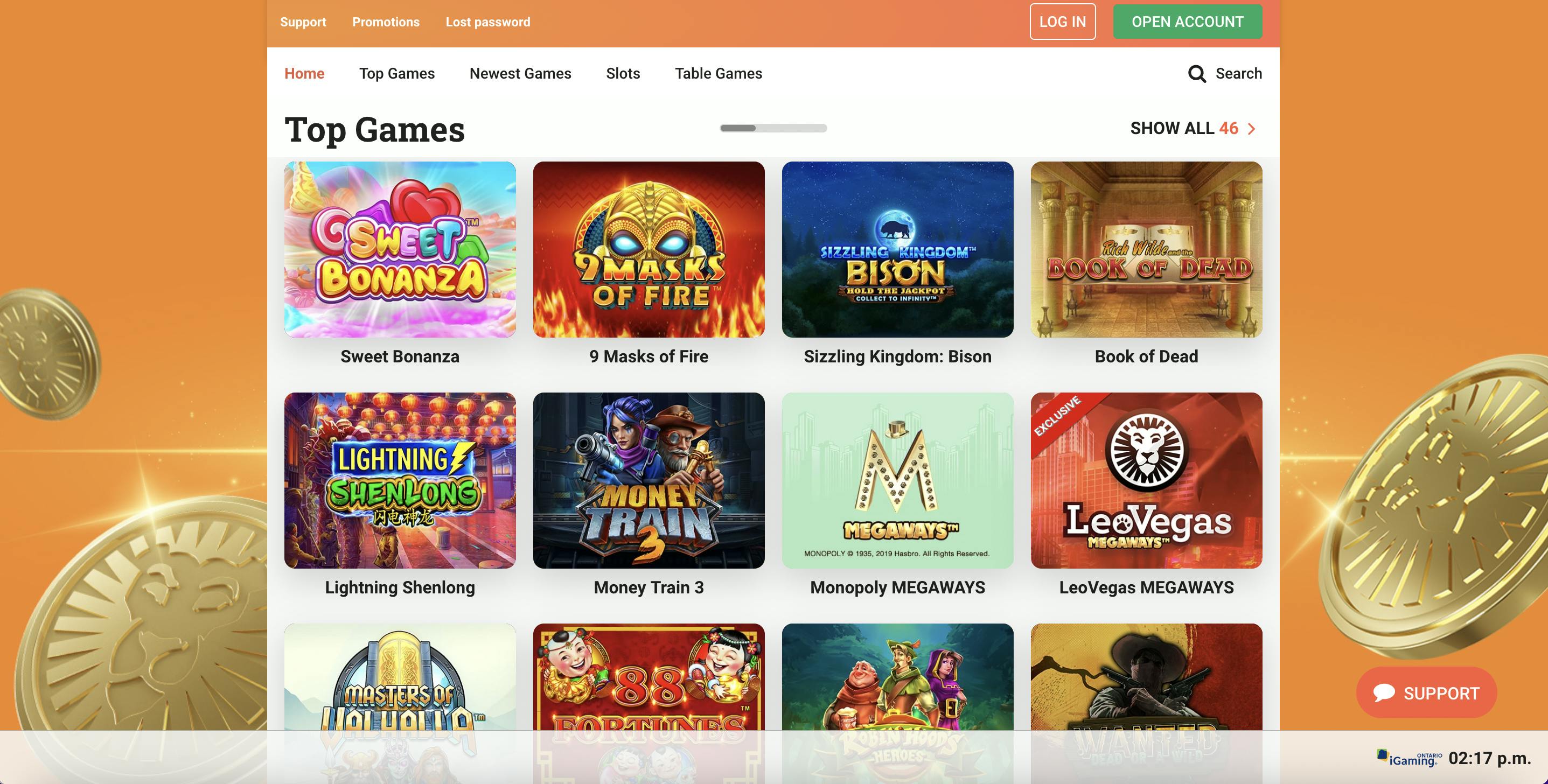Screen dimensions: 1548x784
Task: Click the chevron arrow next to Show All 46
Action: 1251,129
